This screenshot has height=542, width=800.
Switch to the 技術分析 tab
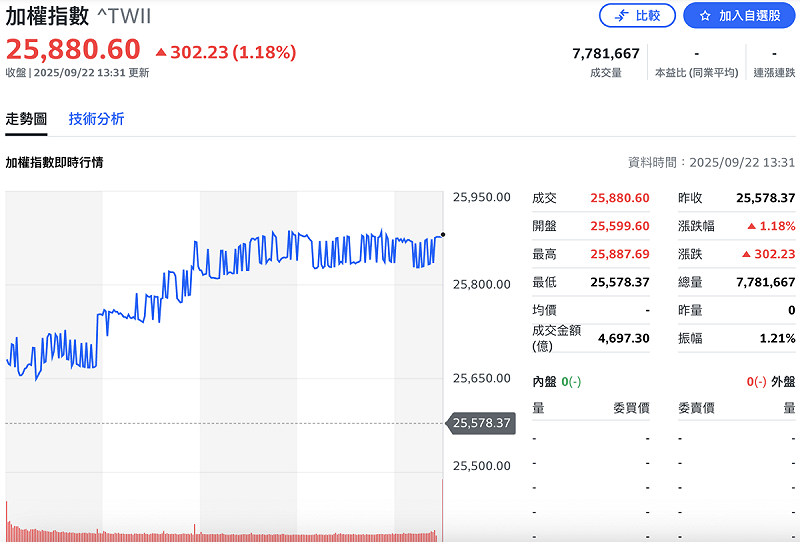[x=96, y=119]
